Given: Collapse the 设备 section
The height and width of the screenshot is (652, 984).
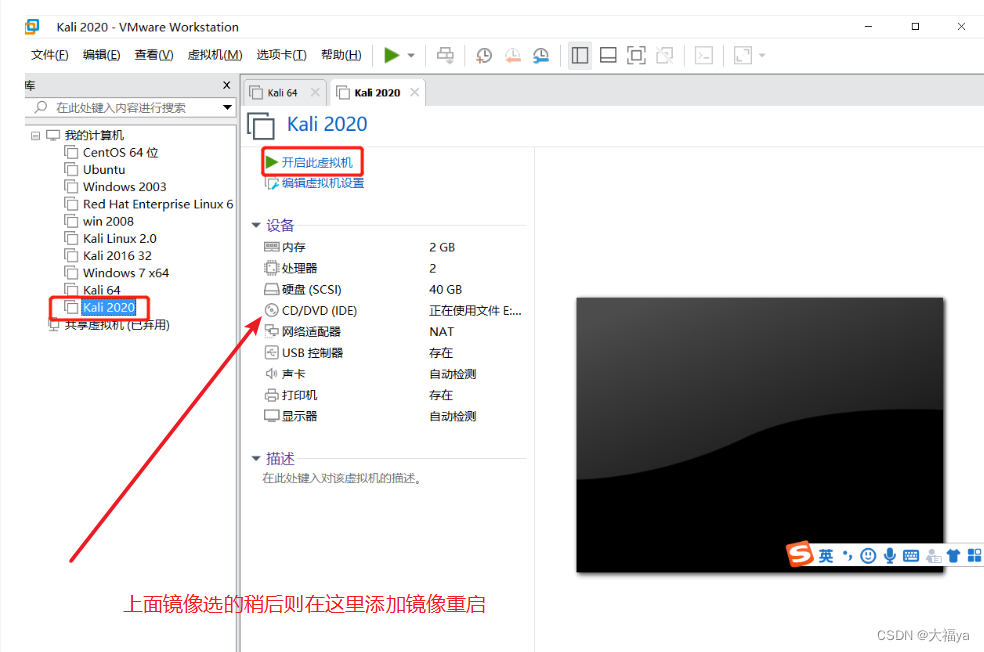Looking at the screenshot, I should (256, 225).
